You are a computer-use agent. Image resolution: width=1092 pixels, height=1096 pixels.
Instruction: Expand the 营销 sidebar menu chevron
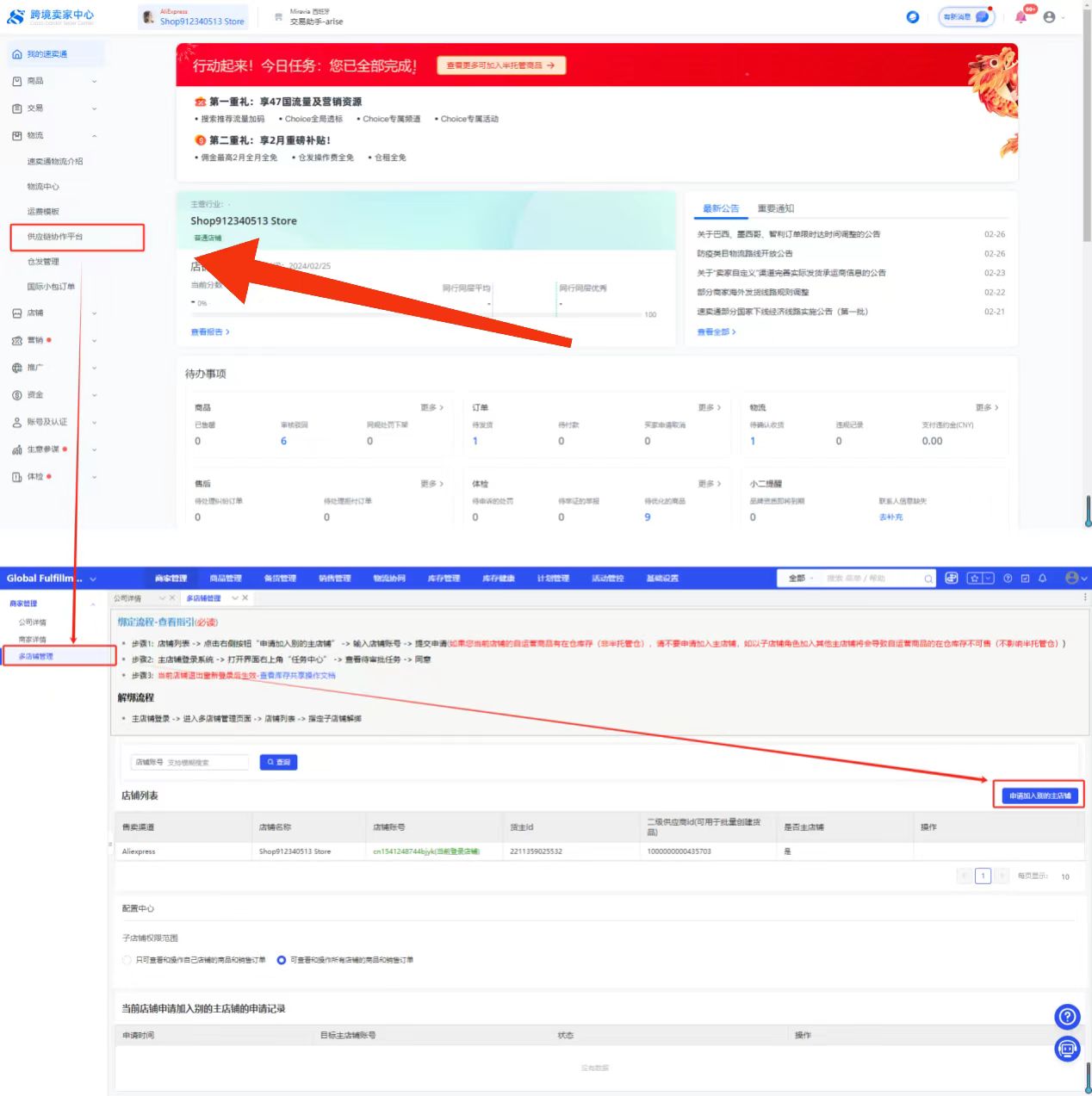point(94,341)
